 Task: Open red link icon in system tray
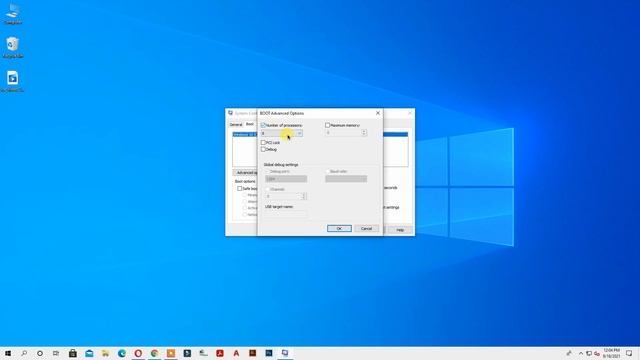pos(597,353)
